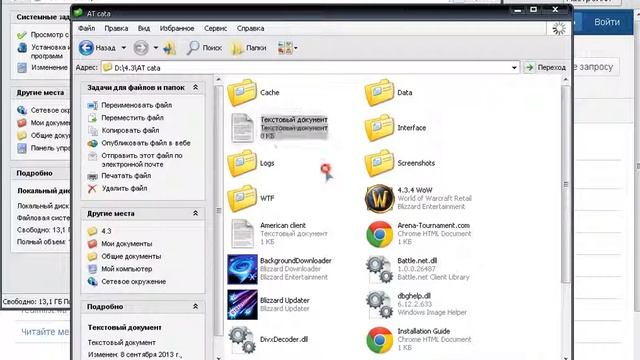Click the Back (Назад) arrow icon
Viewport: 640px width, 360px height.
click(x=86, y=48)
